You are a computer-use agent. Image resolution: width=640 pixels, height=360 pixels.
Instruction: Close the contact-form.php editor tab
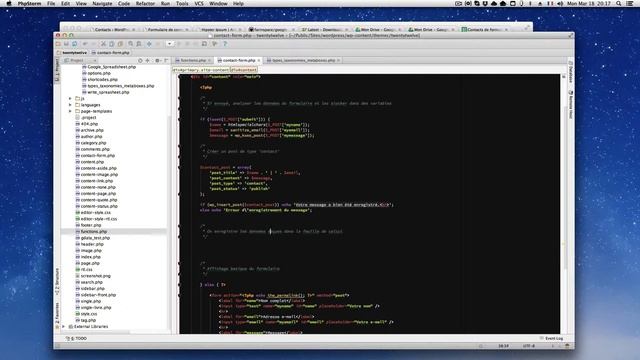click(259, 60)
